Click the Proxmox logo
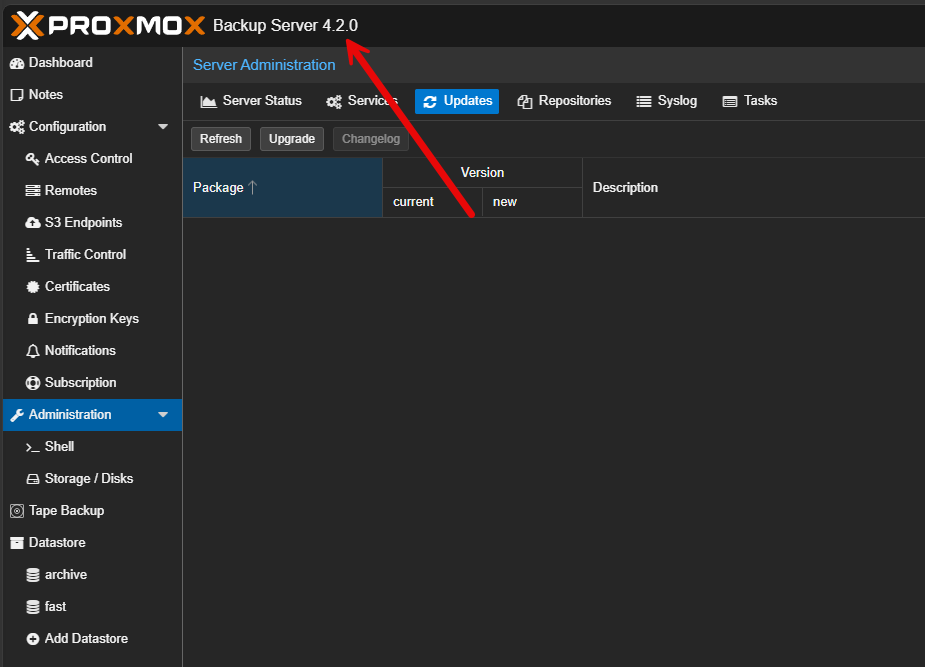Screen dimensions: 925x667 pyautogui.click(x=108, y=25)
